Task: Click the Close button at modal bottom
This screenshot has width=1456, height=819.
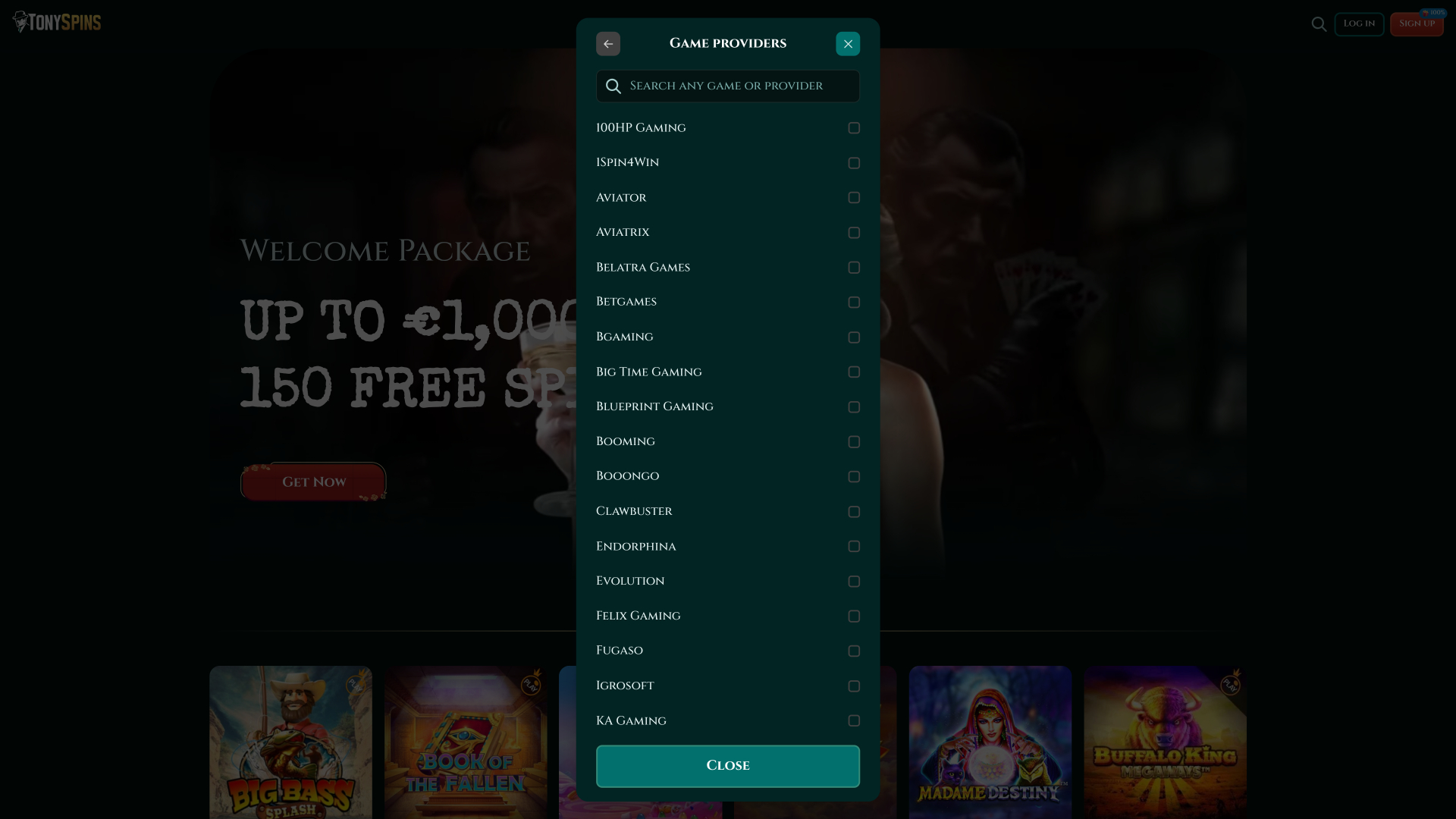Action: click(x=727, y=766)
